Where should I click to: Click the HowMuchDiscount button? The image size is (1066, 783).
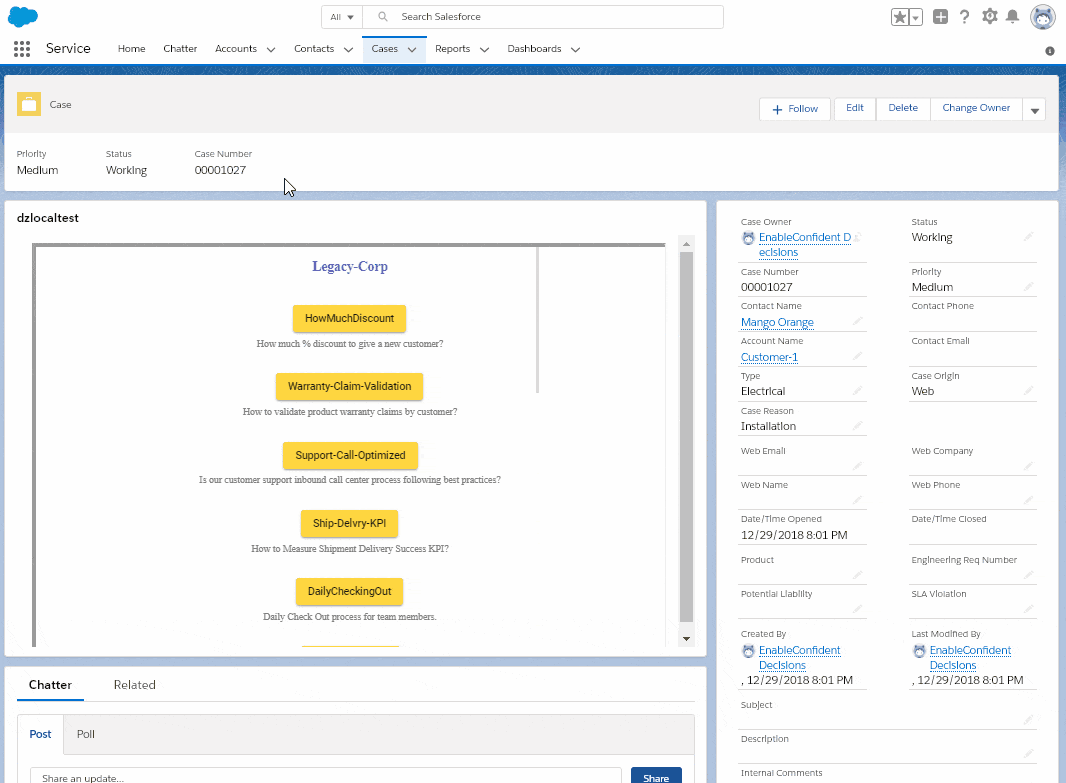[349, 317]
